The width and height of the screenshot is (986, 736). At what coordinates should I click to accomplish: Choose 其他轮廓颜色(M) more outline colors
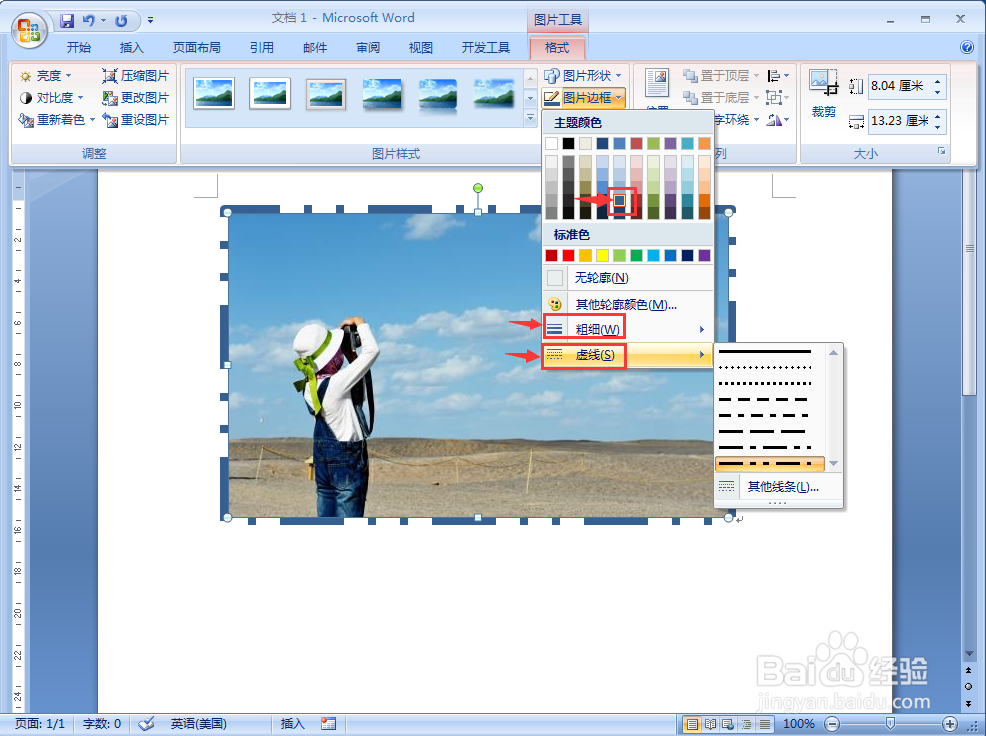[x=628, y=304]
